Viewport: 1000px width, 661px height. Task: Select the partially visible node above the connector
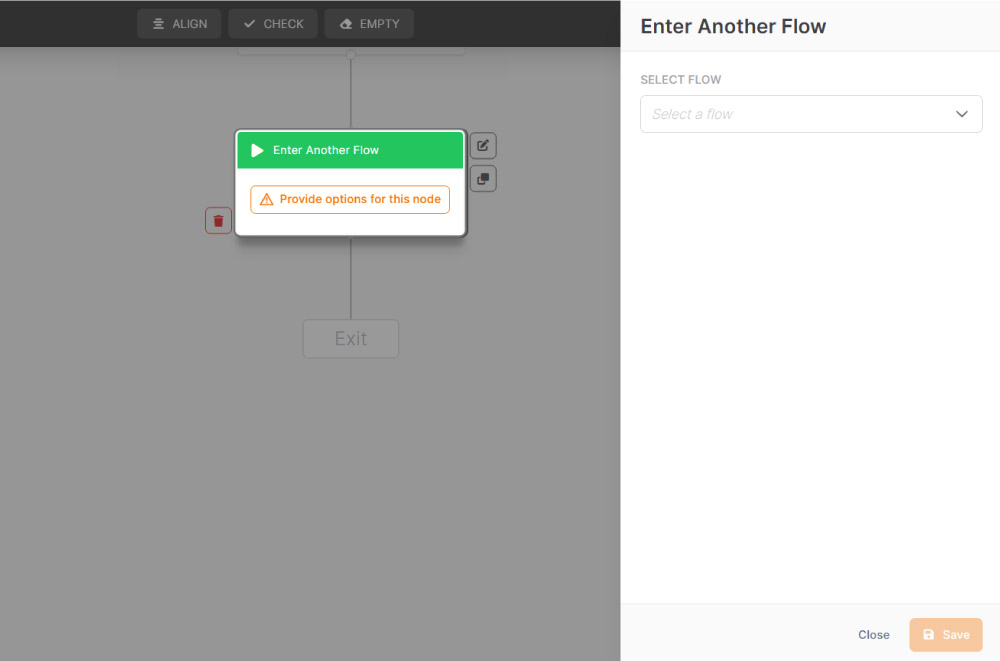tap(351, 48)
